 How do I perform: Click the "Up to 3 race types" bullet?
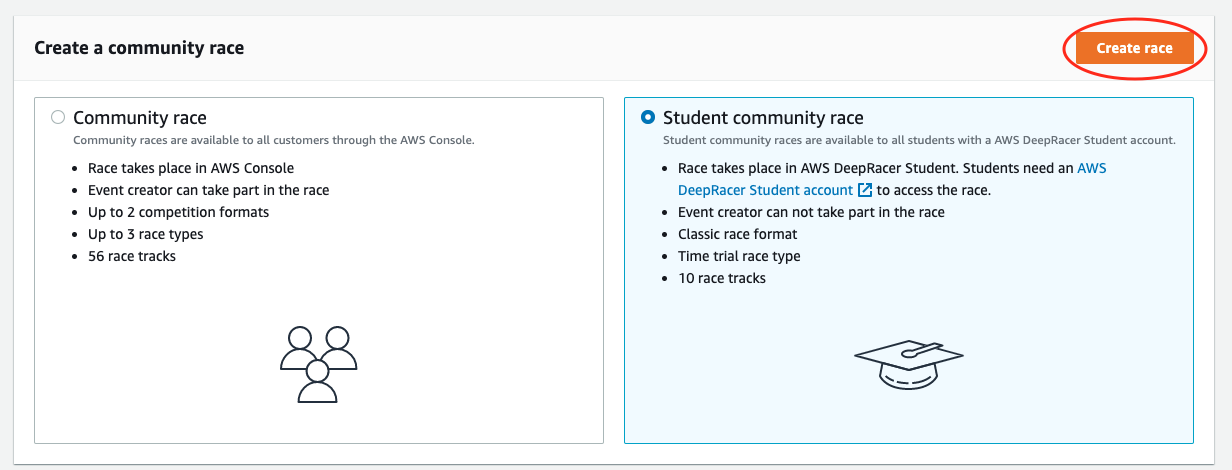[145, 234]
